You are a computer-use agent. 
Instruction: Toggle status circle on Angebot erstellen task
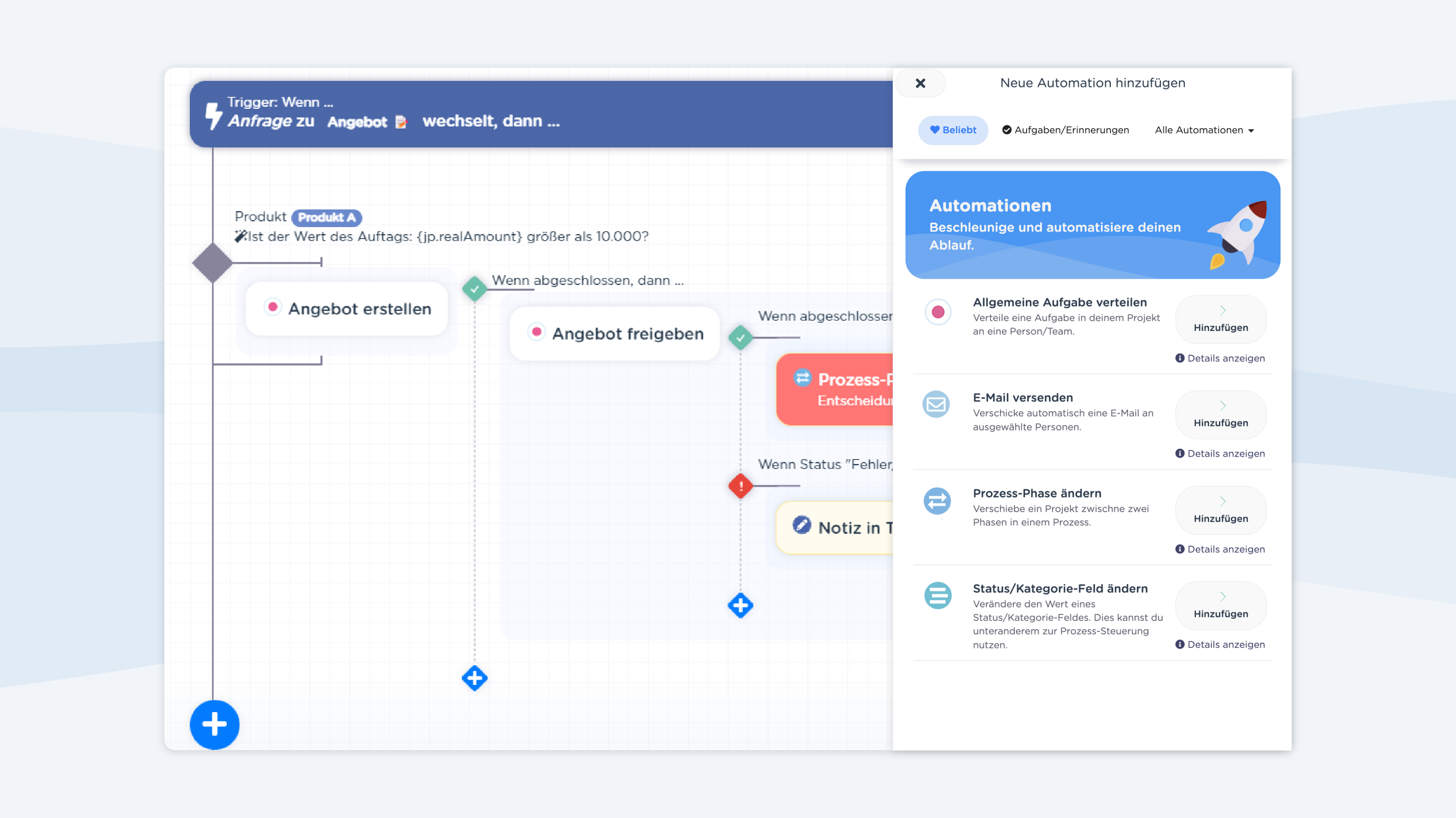tap(273, 307)
